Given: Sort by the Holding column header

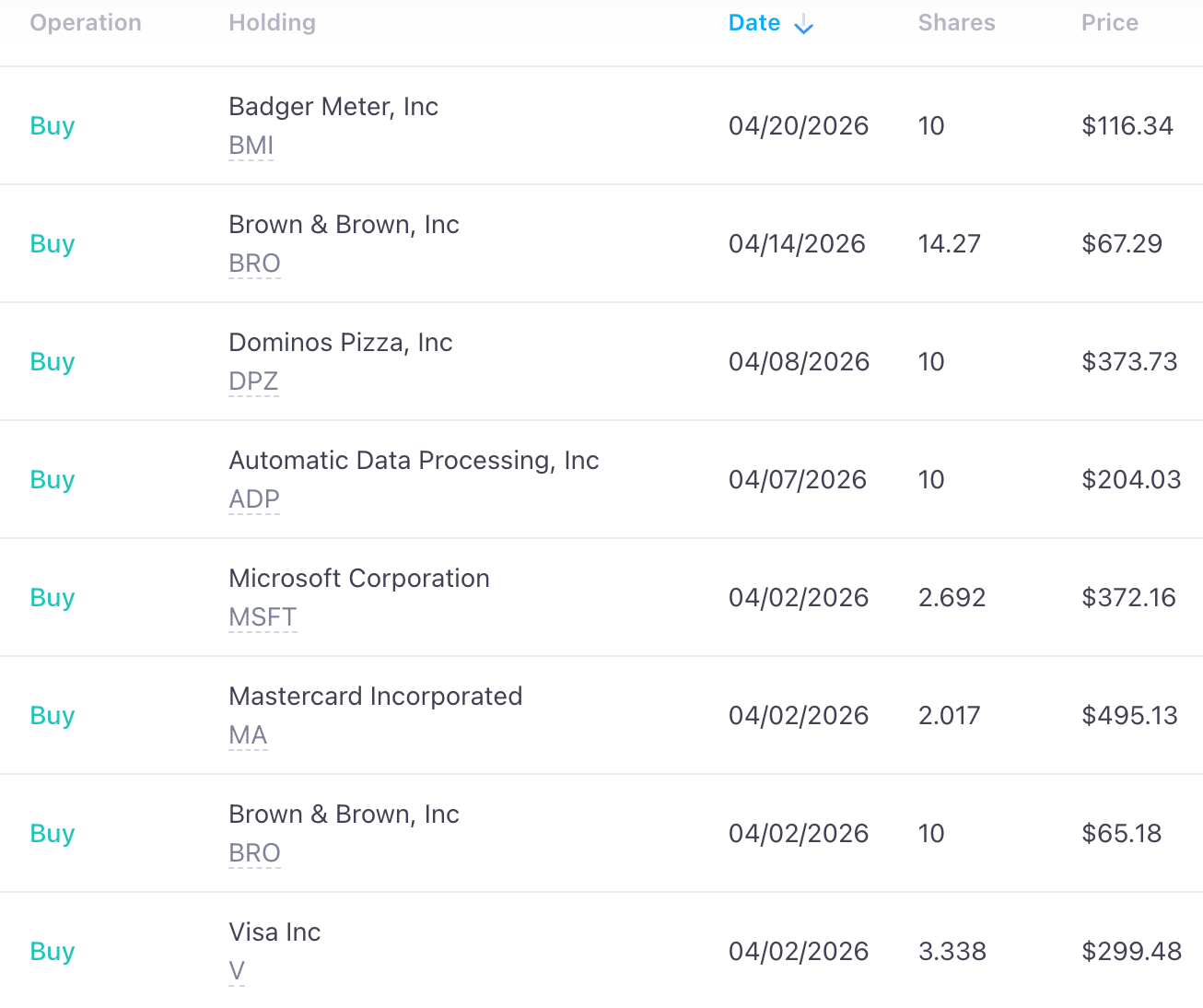Looking at the screenshot, I should tap(272, 23).
